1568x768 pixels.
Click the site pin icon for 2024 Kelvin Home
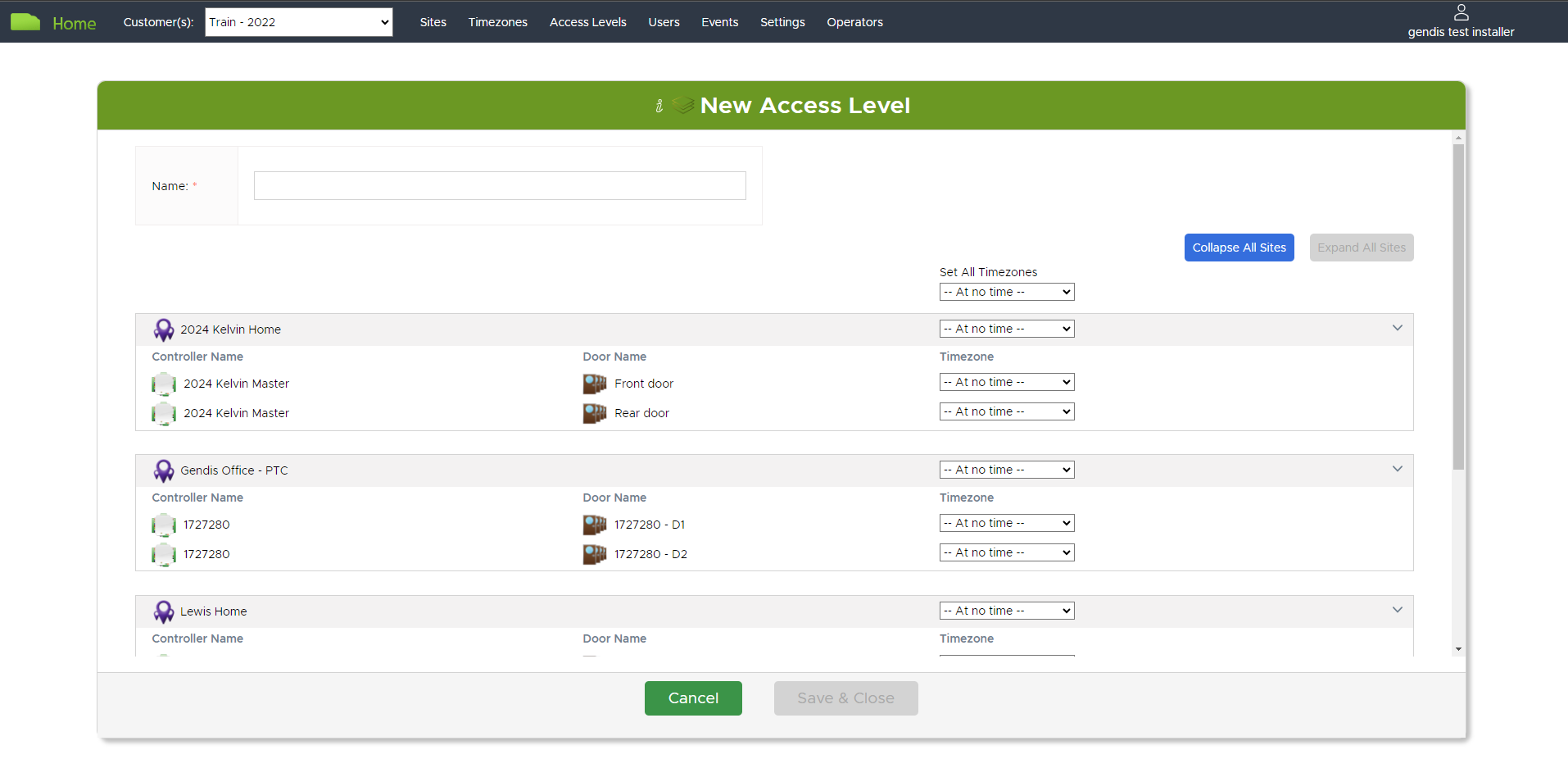point(164,329)
